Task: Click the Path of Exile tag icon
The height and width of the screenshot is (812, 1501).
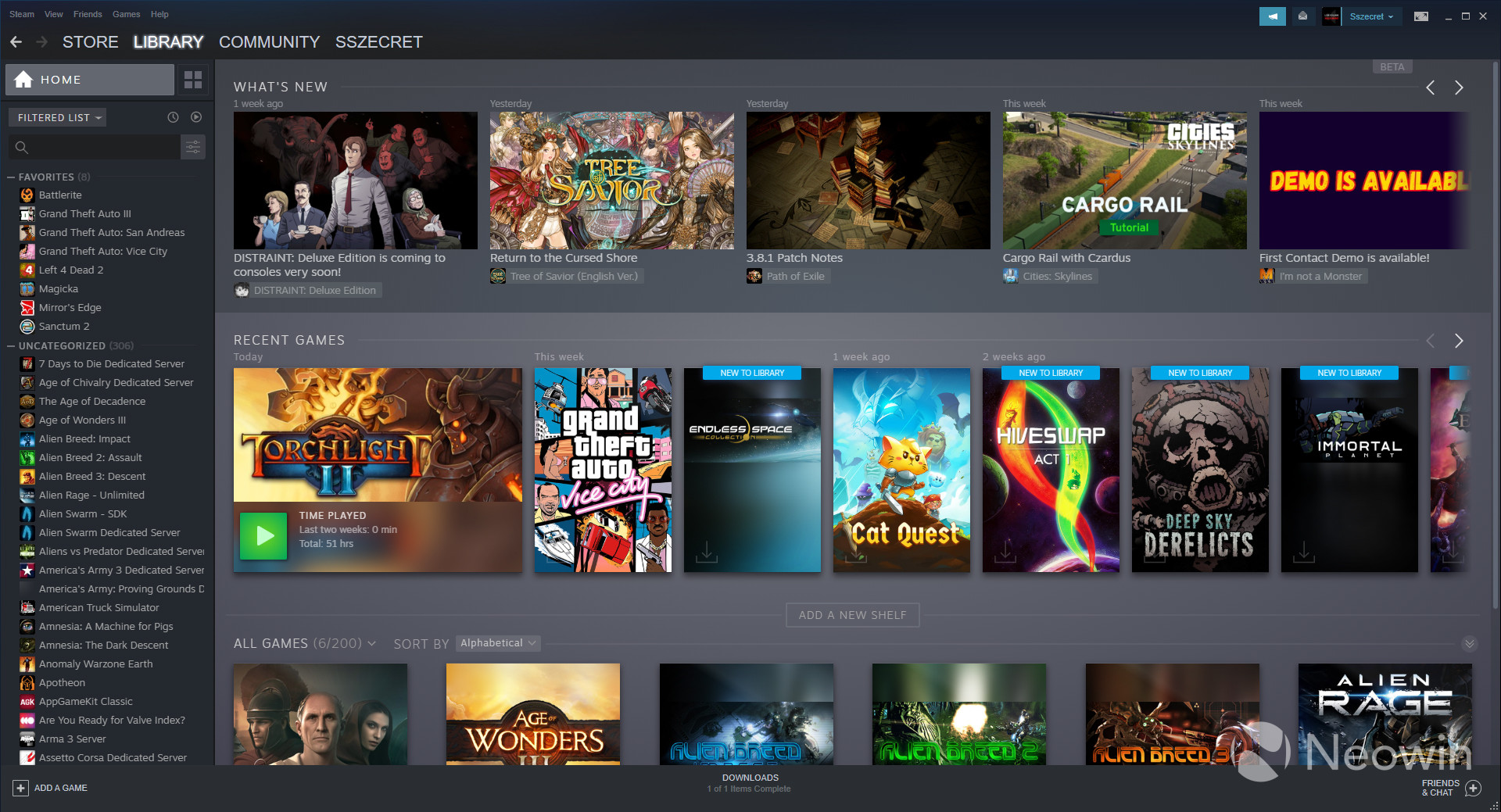Action: (x=754, y=276)
